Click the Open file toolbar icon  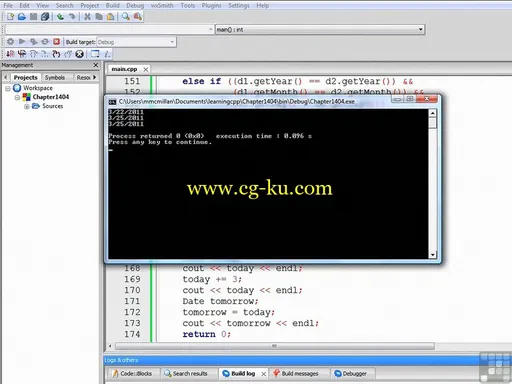(22, 16)
